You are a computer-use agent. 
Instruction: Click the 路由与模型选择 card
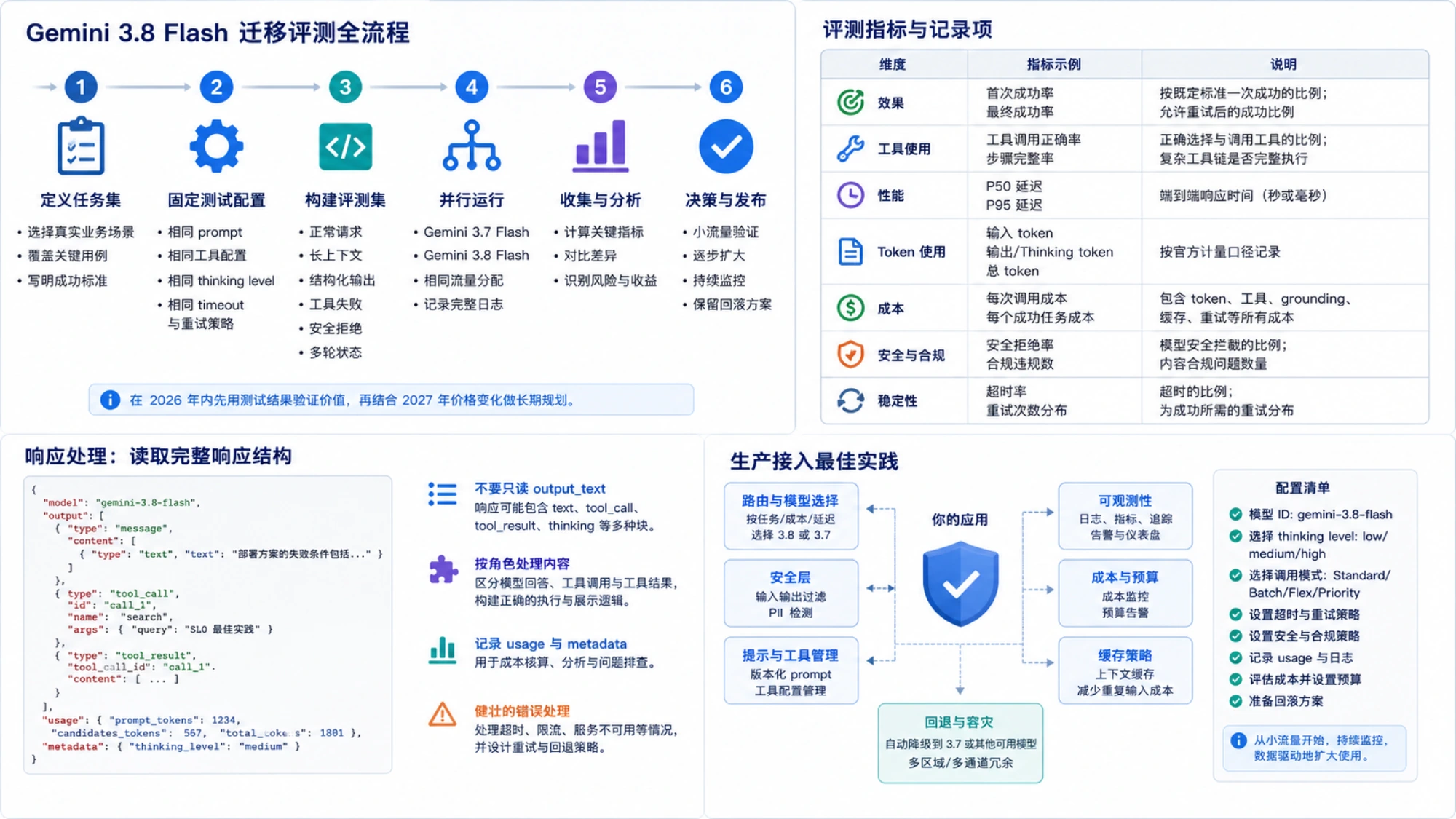pos(791,516)
